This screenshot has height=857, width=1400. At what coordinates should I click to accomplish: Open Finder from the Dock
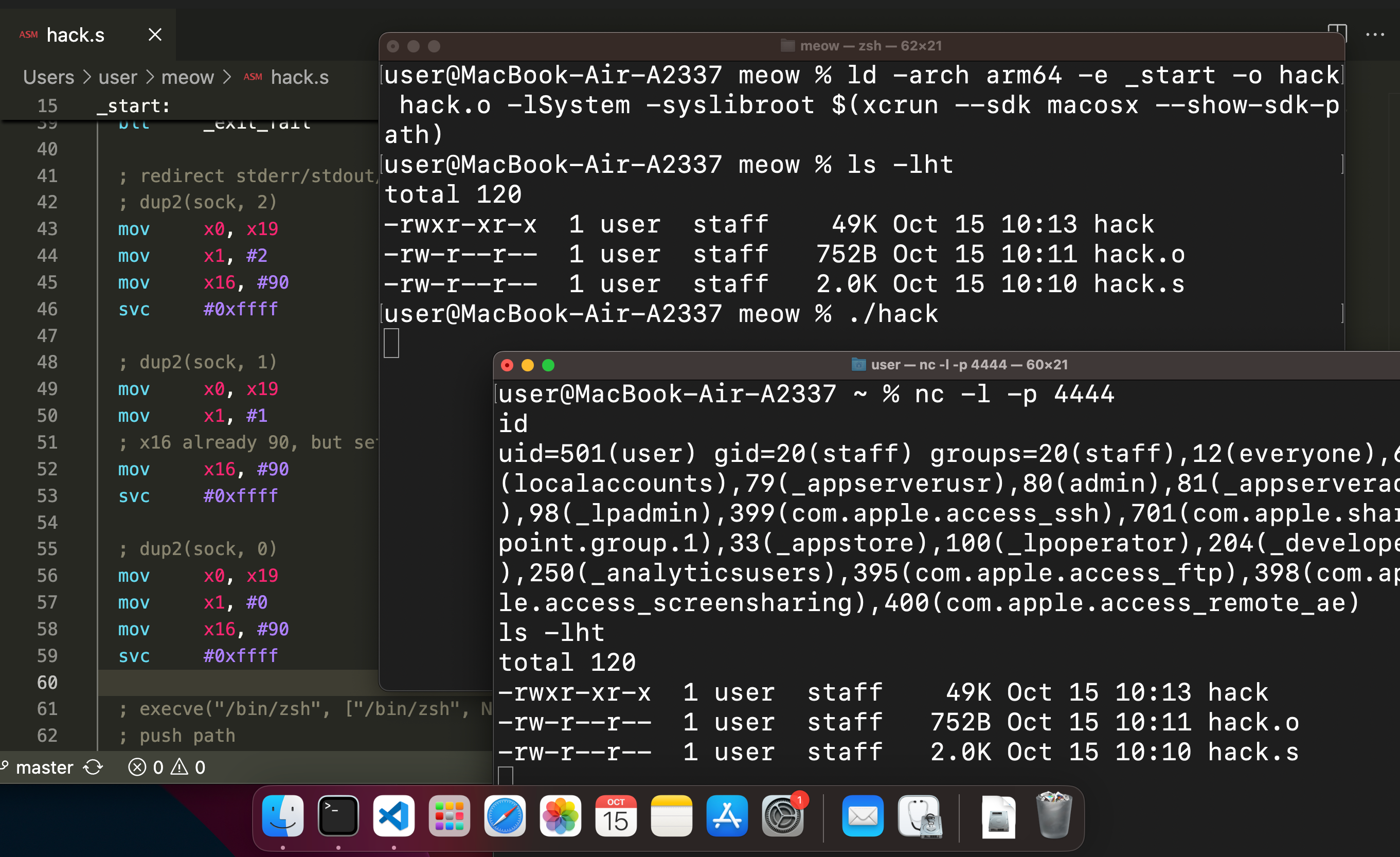point(282,817)
